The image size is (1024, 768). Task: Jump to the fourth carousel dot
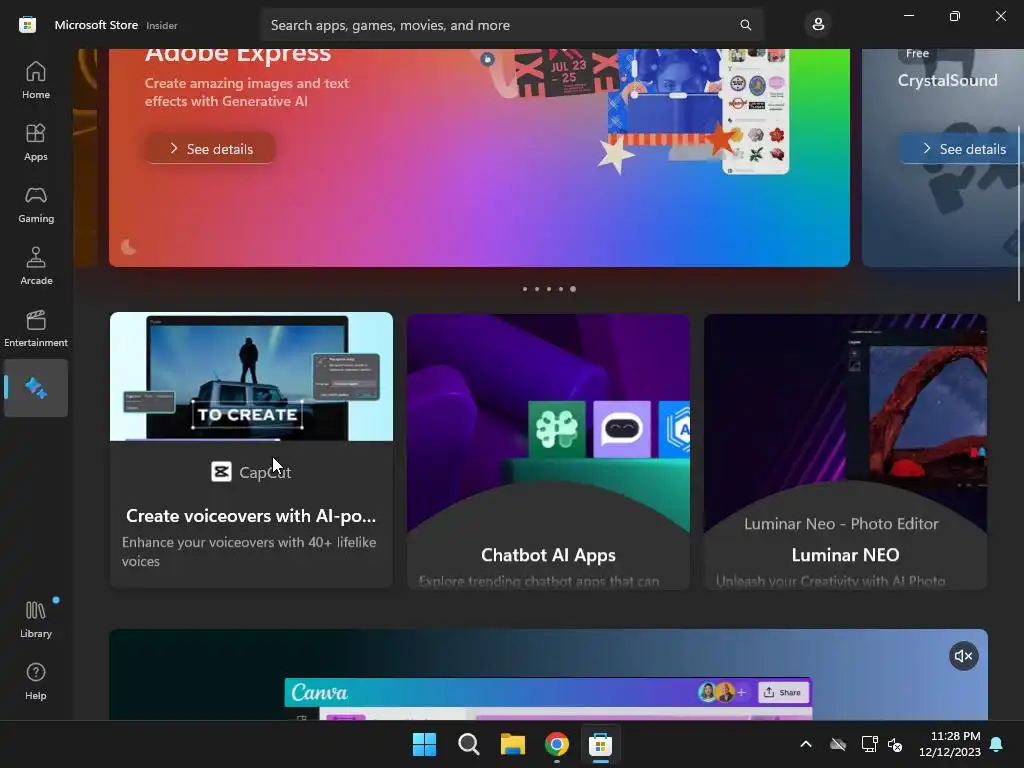pyautogui.click(x=560, y=289)
